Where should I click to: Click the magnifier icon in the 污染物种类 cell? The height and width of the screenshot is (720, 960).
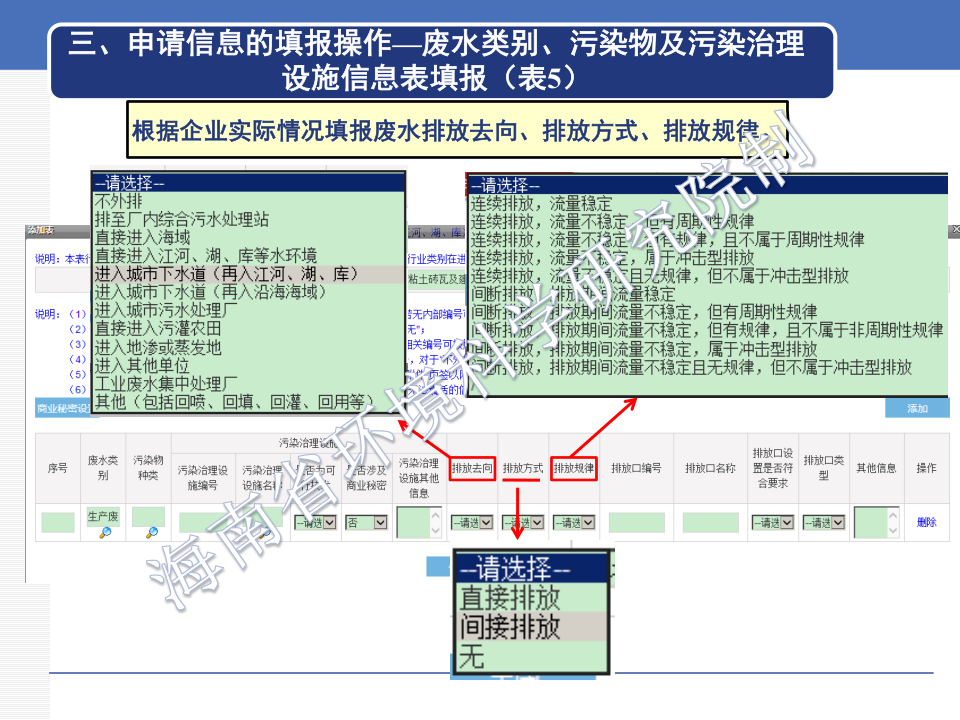pyautogui.click(x=151, y=533)
